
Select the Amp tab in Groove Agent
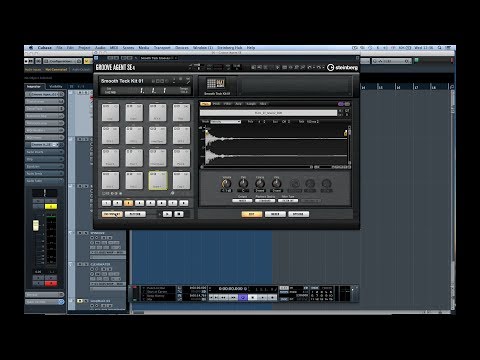click(238, 104)
